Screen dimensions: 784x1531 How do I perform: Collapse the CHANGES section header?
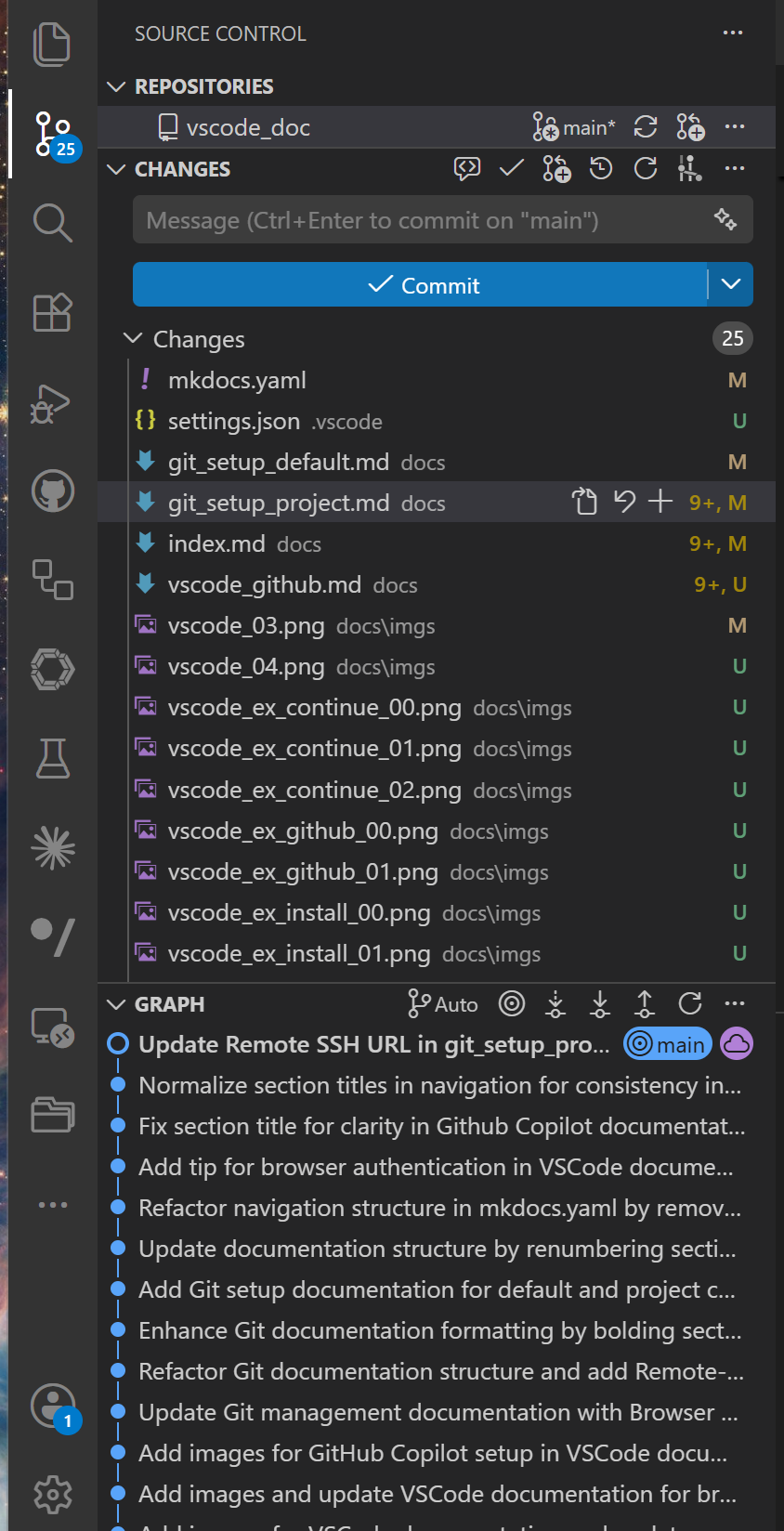[x=116, y=169]
